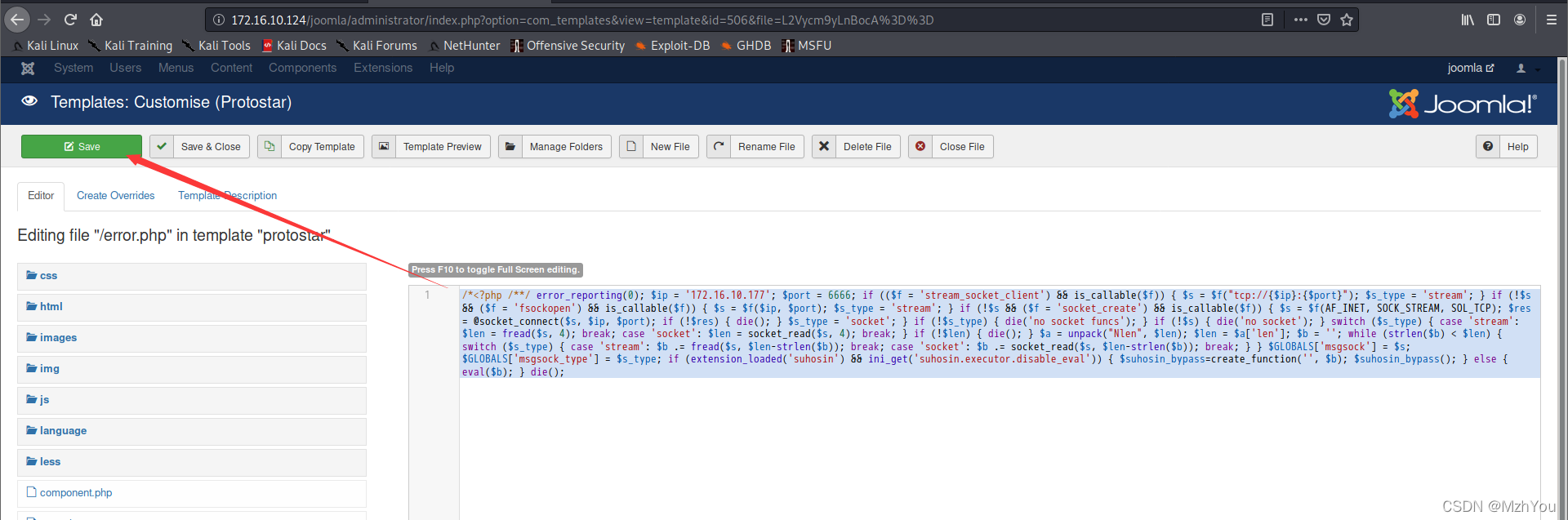Open the Content menu

click(232, 68)
